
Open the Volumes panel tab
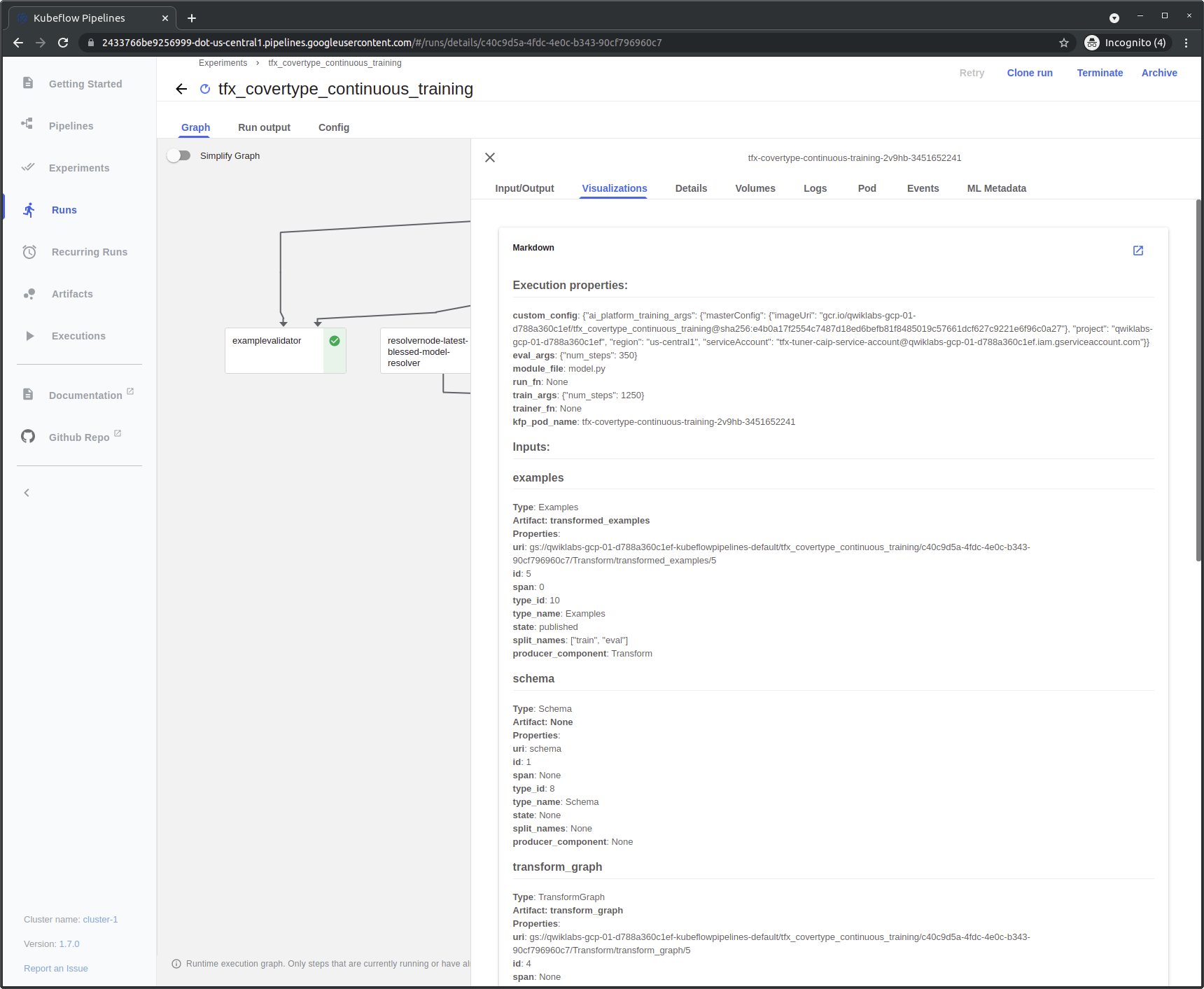click(755, 188)
